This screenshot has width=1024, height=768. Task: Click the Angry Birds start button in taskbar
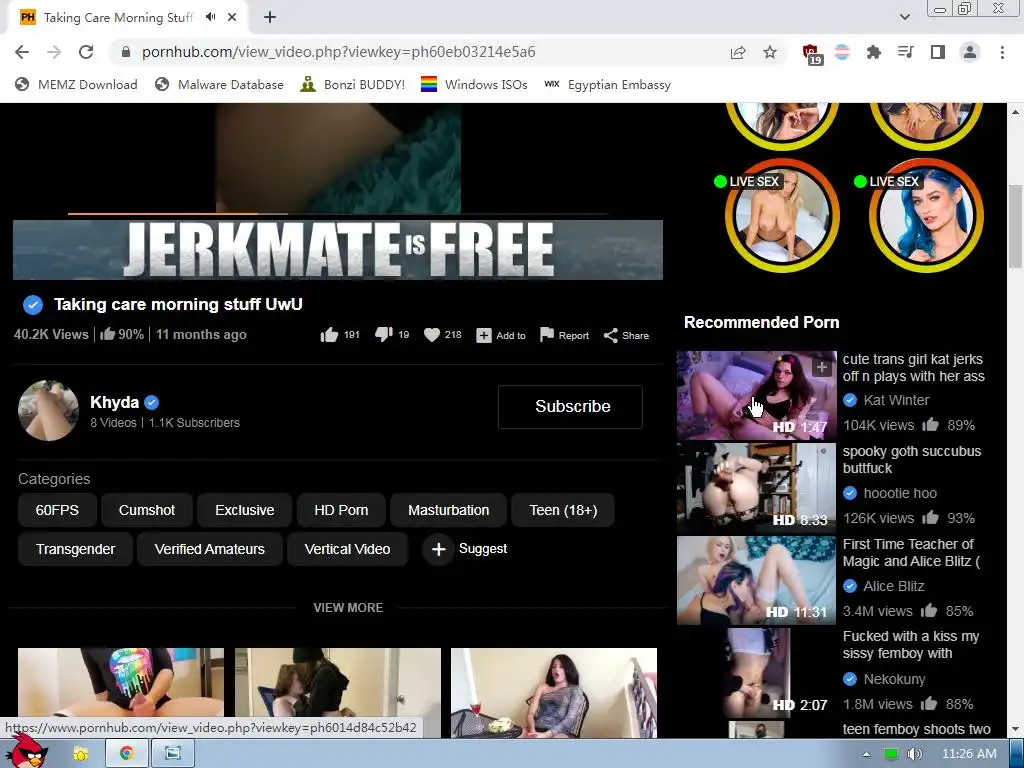pos(26,752)
